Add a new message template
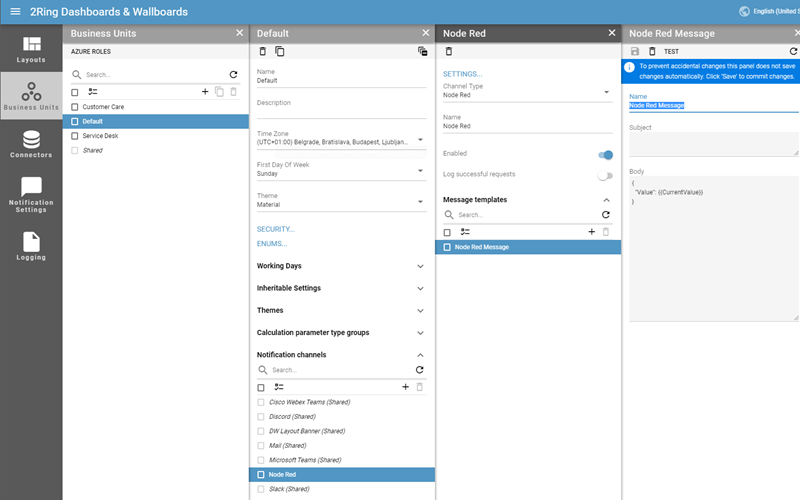Screen dimensions: 800x500 [591, 232]
